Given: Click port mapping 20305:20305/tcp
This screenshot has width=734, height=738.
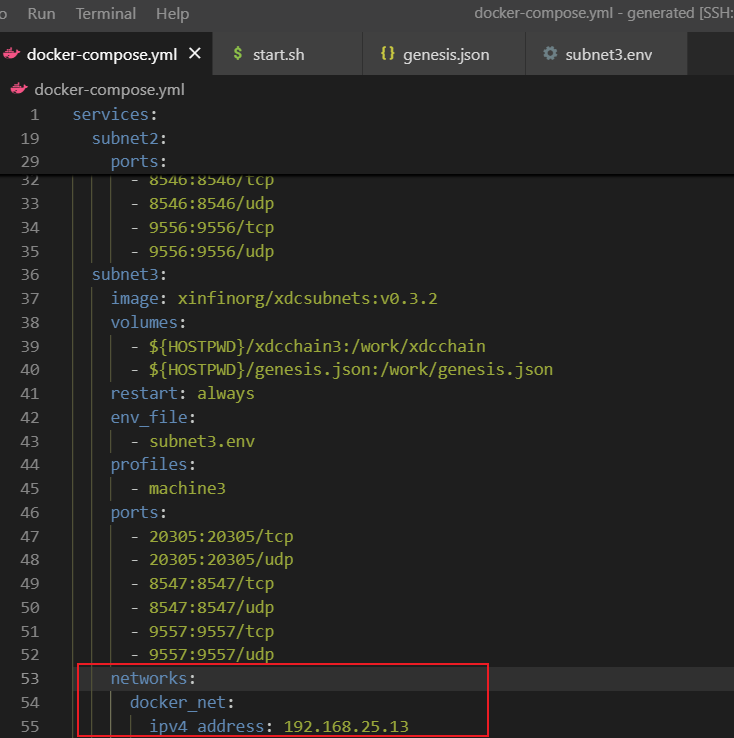Looking at the screenshot, I should (221, 537).
